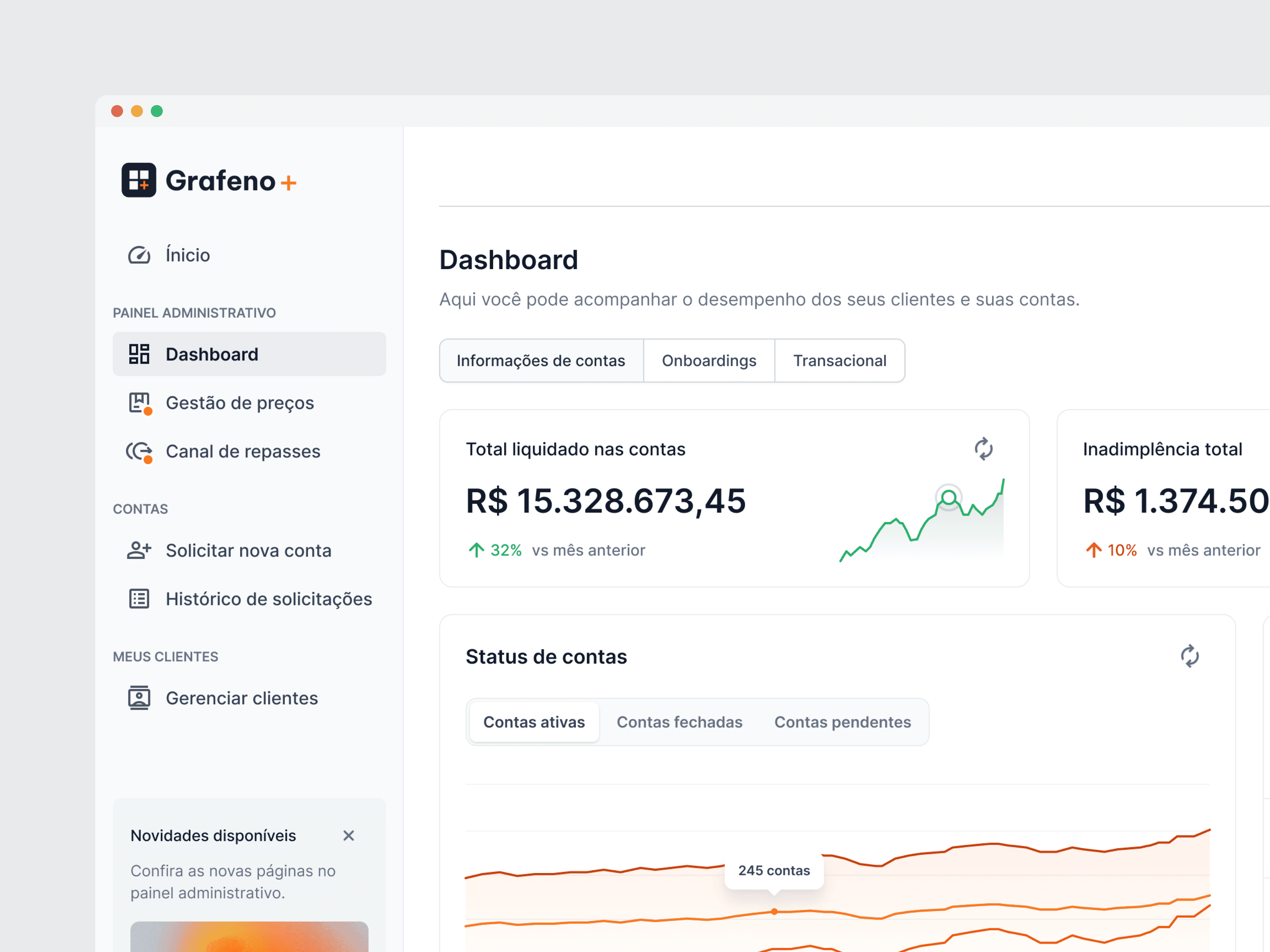The height and width of the screenshot is (952, 1270).
Task: Dismiss the Novidades disponíveis notice
Action: [x=349, y=836]
